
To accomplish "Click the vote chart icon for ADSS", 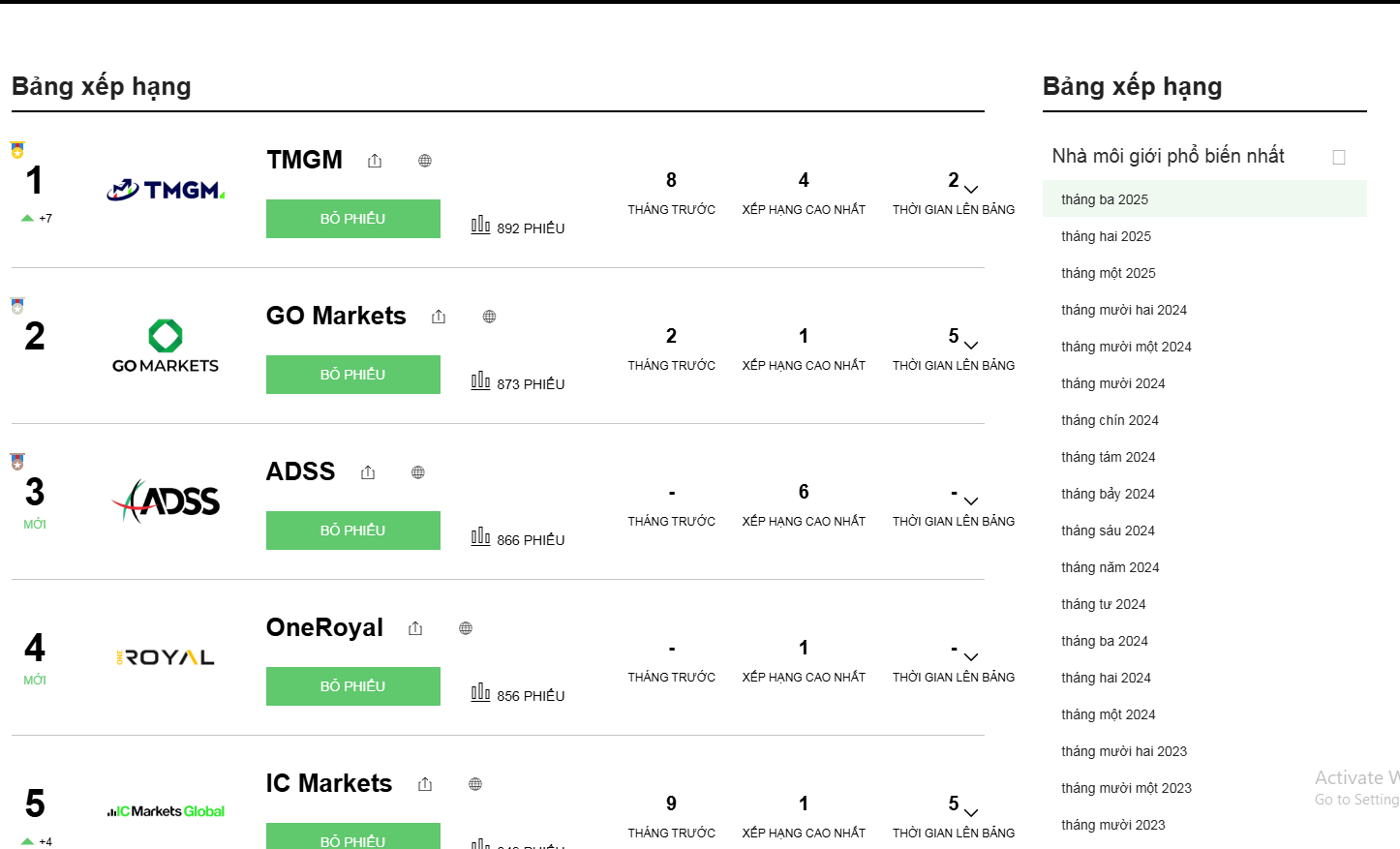I will pos(480,536).
